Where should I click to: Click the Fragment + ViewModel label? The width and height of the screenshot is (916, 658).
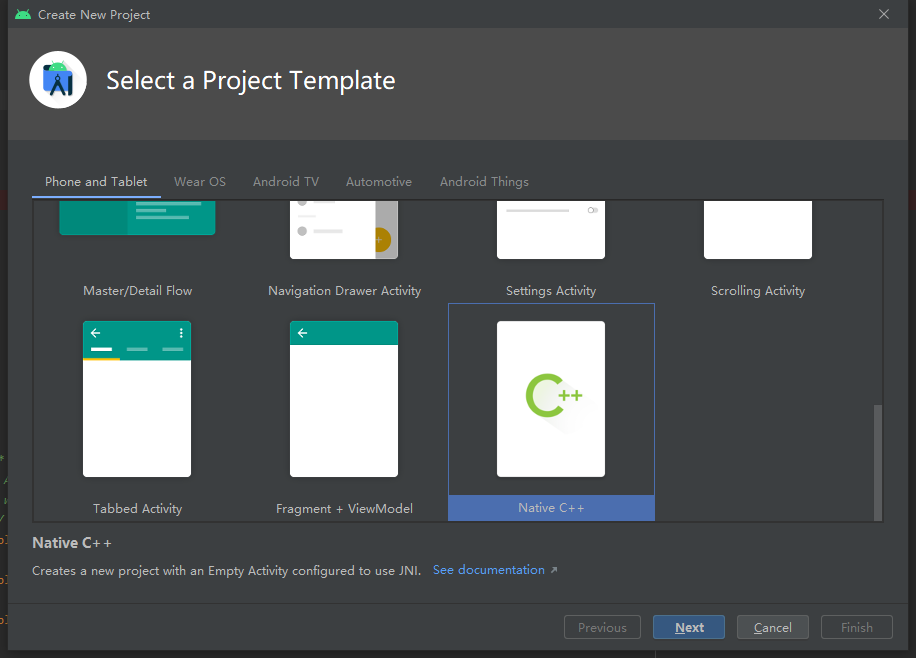344,508
